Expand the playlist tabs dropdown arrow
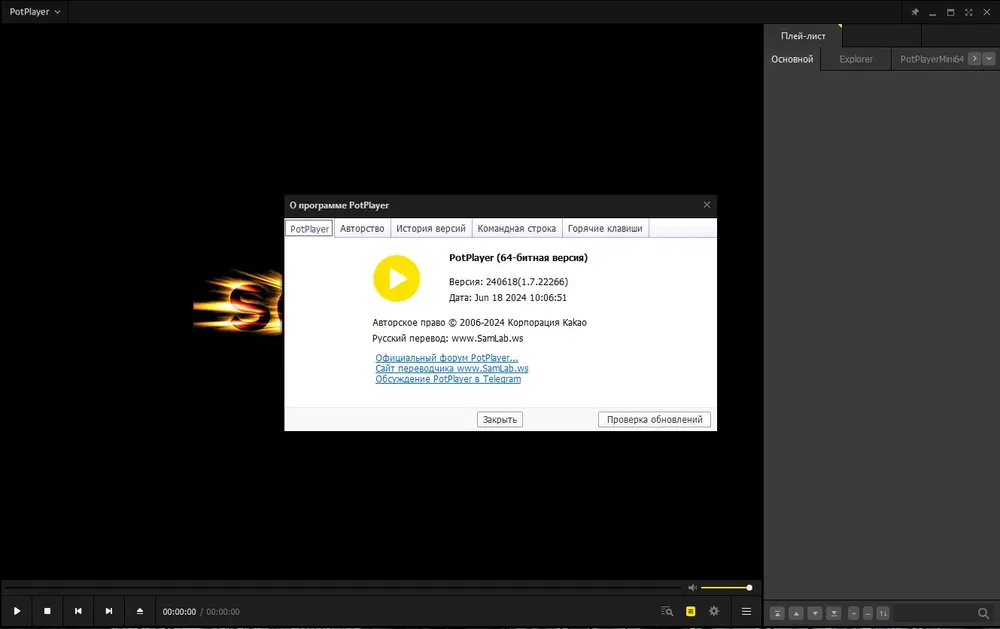This screenshot has height=629, width=1000. point(989,59)
